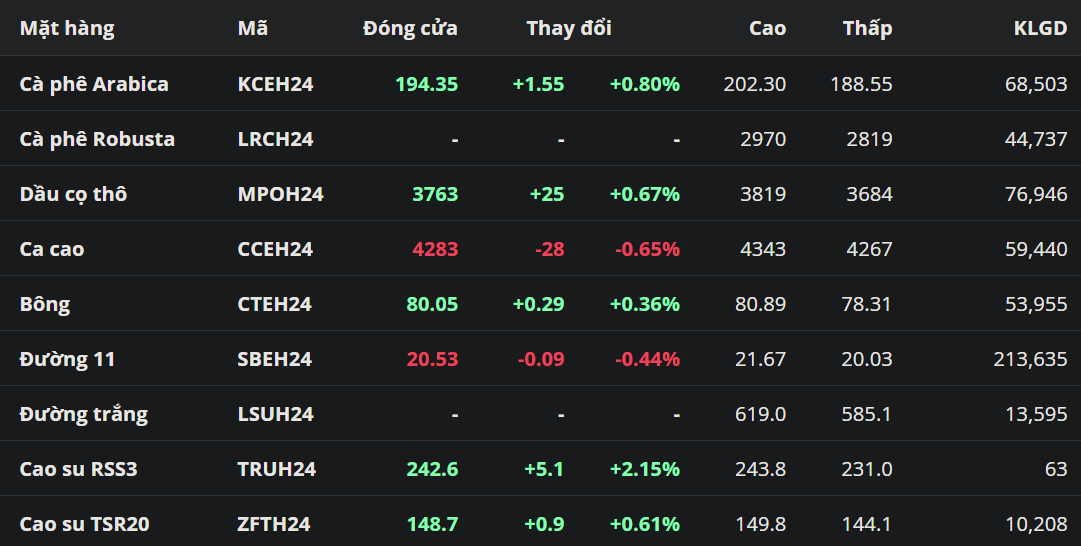Viewport: 1081px width, 546px height.
Task: Open the 'Cao su TSR20' commodity
Action: point(84,524)
